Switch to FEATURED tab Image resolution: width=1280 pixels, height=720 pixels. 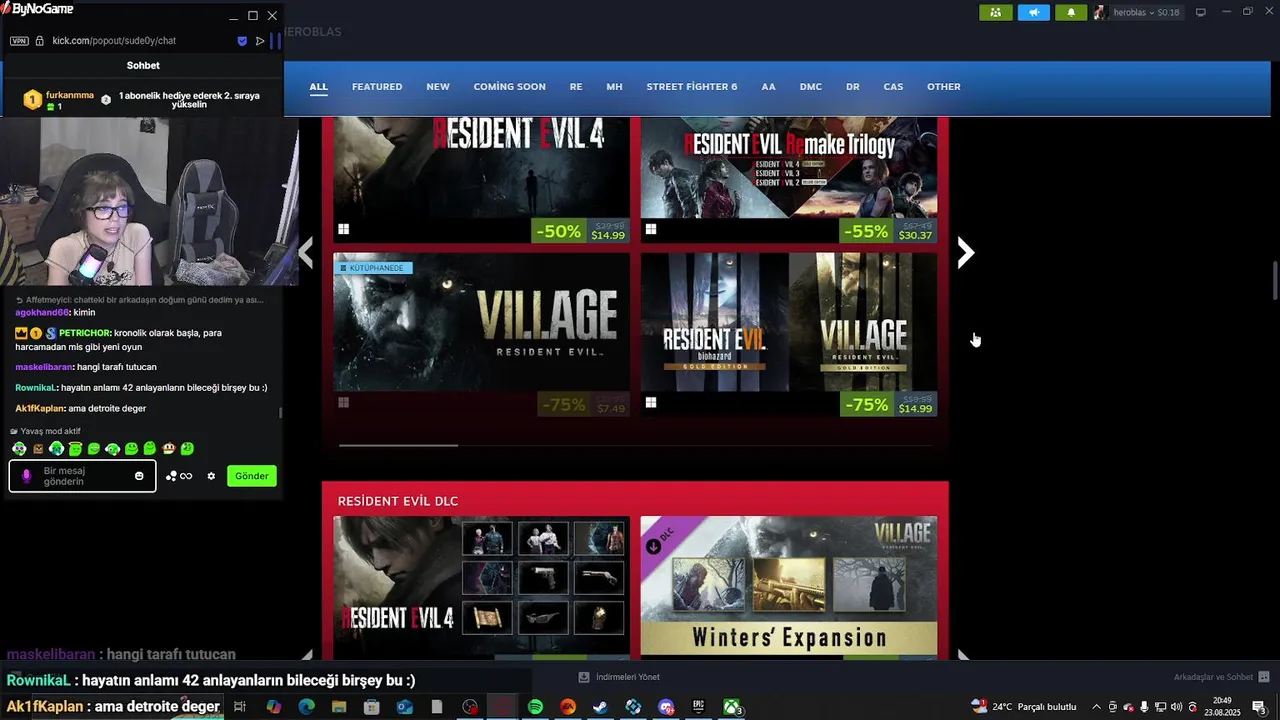click(377, 87)
